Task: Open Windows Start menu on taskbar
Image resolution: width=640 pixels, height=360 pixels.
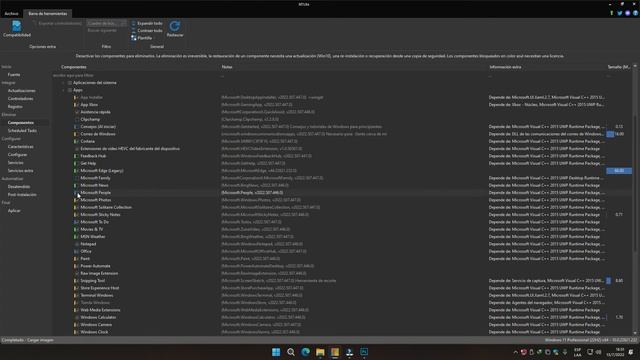Action: pyautogui.click(x=276, y=352)
